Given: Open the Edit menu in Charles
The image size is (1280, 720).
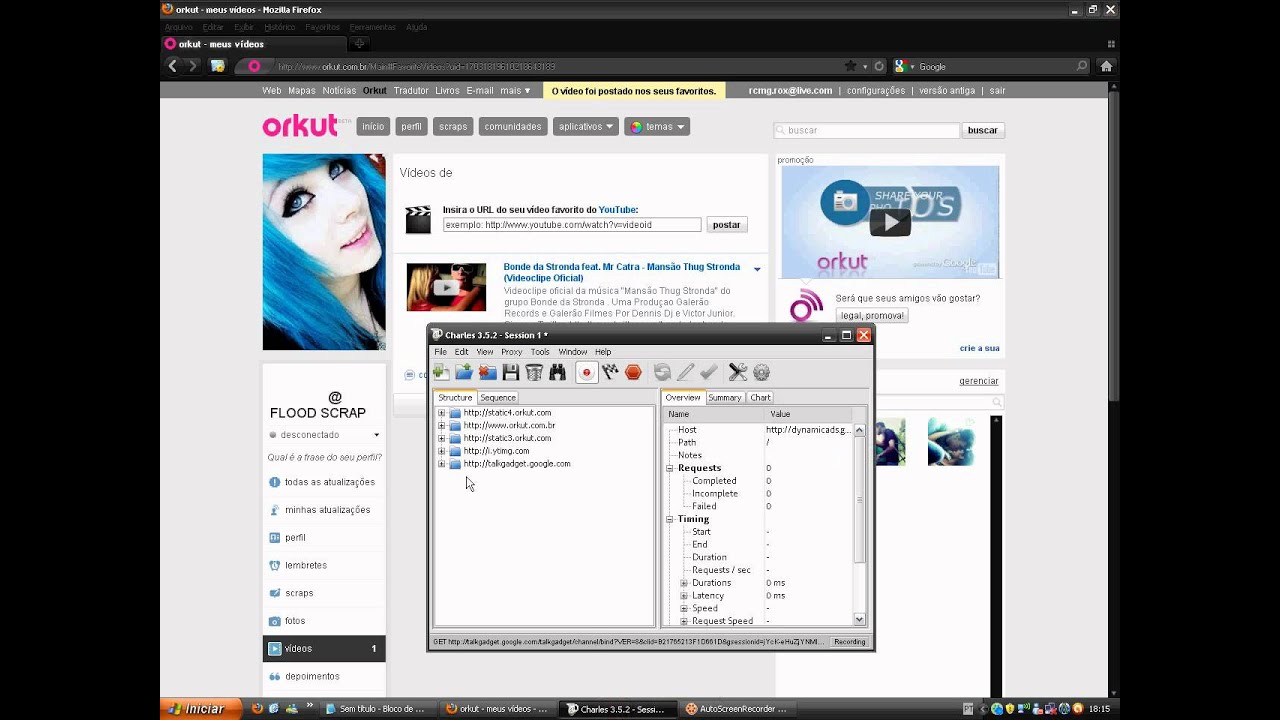Looking at the screenshot, I should click(461, 352).
